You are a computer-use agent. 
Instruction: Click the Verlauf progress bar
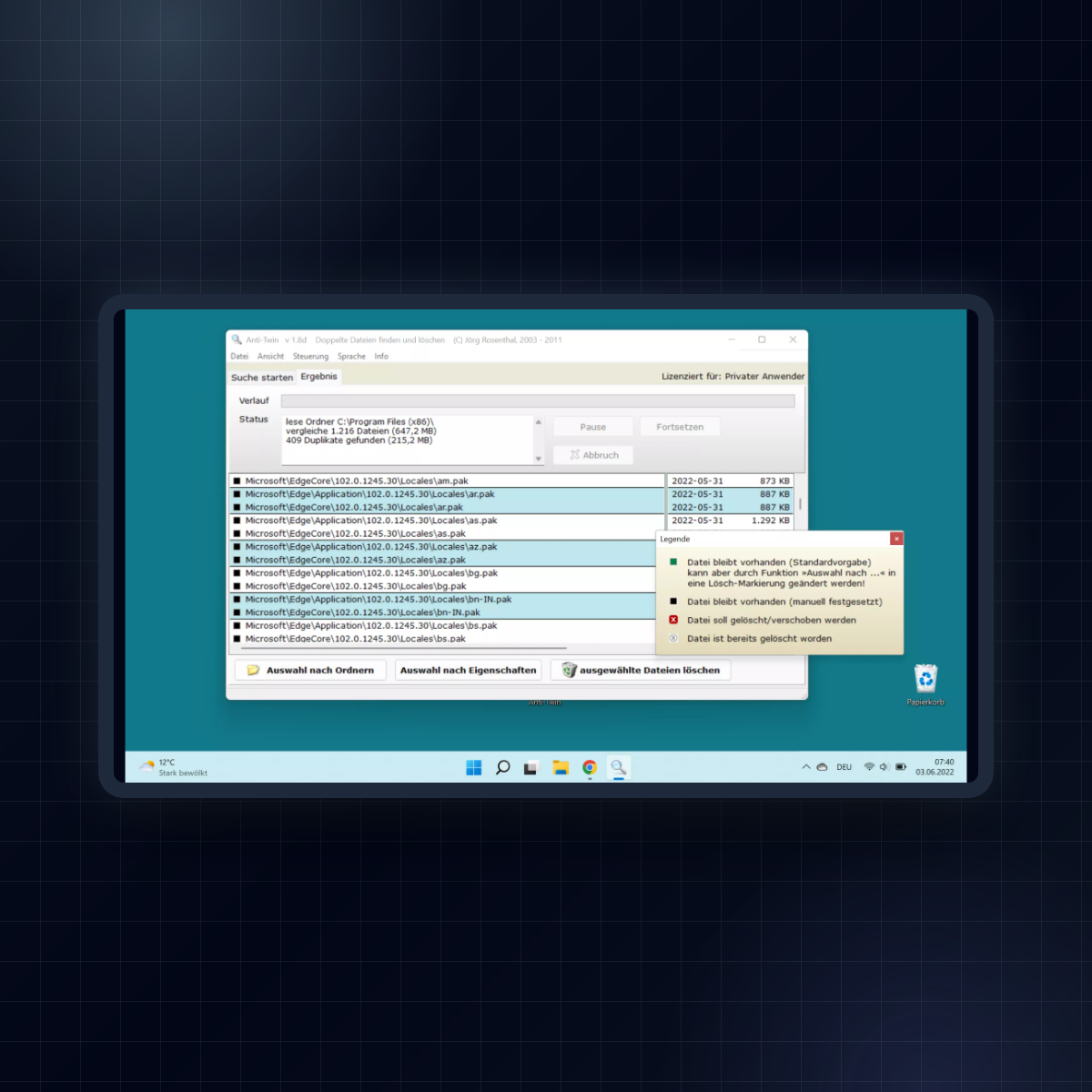click(538, 401)
